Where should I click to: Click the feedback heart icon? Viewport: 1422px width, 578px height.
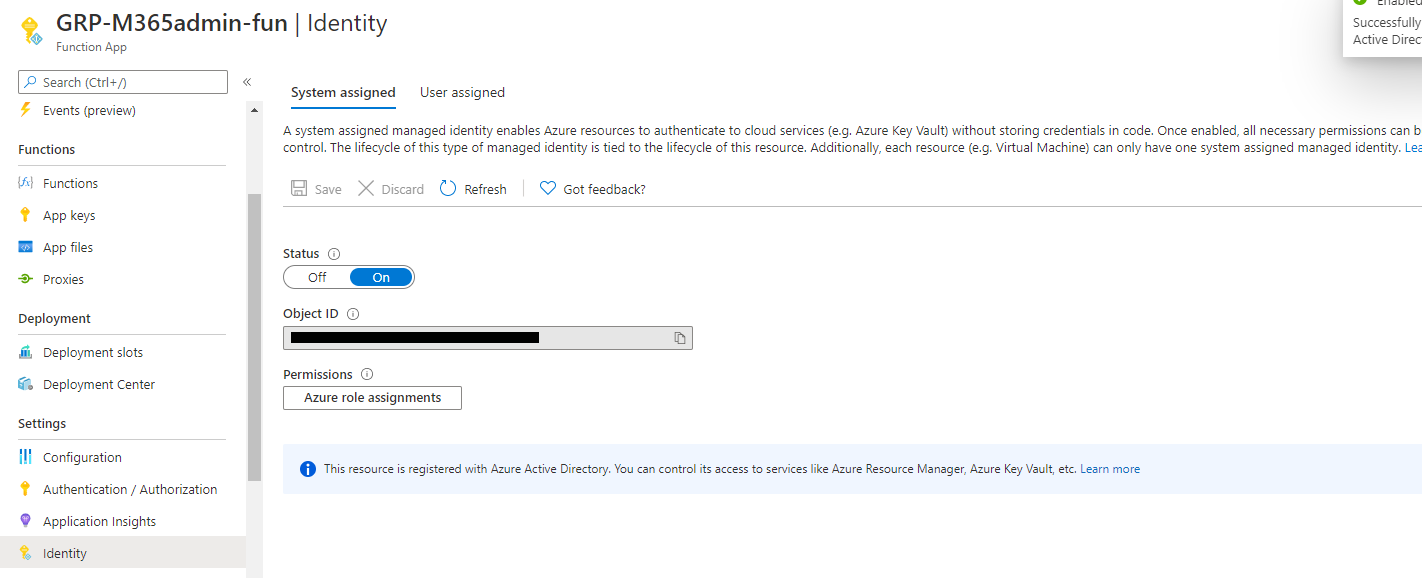pos(548,188)
